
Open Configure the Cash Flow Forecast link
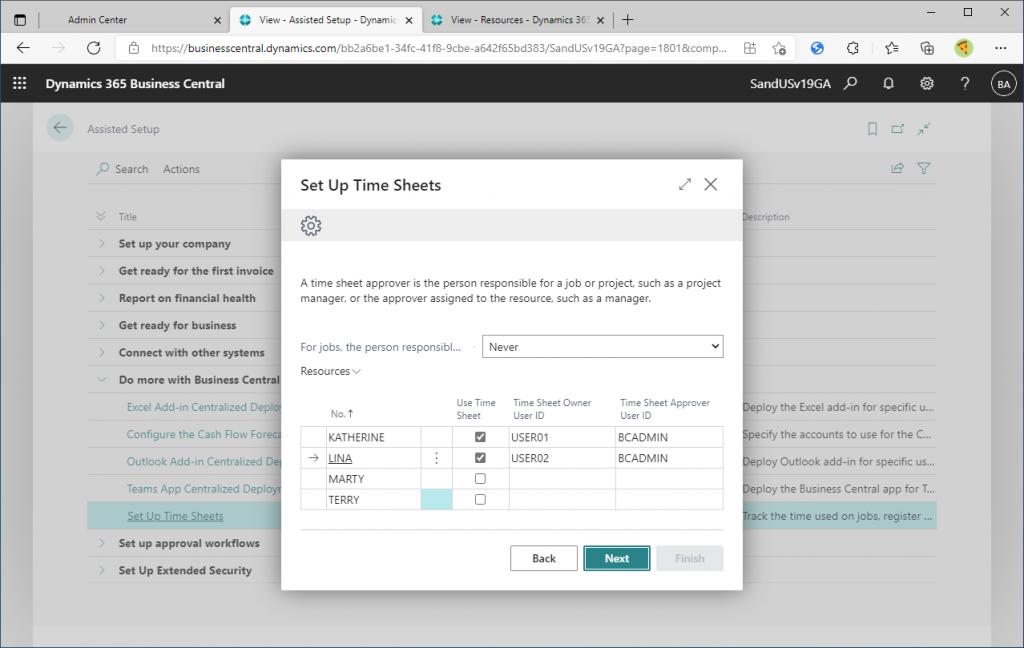204,434
